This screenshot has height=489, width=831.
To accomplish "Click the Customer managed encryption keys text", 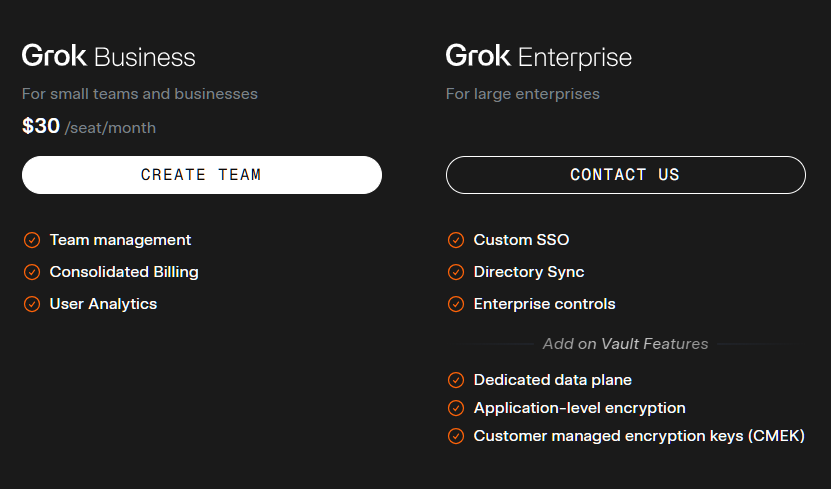I will [638, 436].
